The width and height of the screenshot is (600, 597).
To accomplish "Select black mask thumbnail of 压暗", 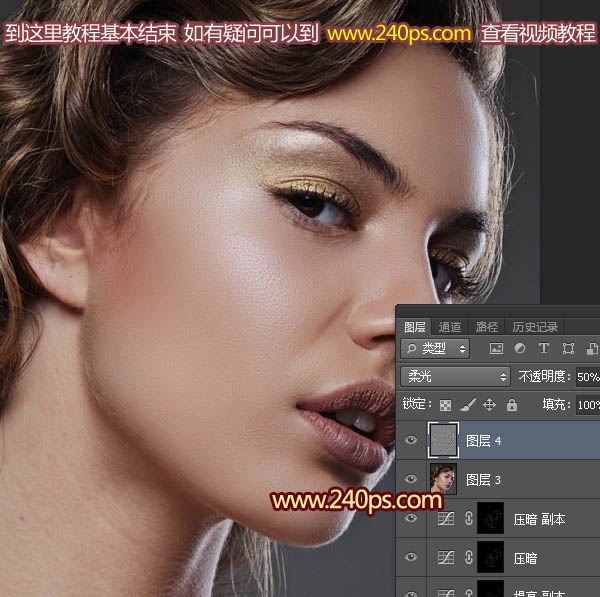I will click(x=491, y=558).
